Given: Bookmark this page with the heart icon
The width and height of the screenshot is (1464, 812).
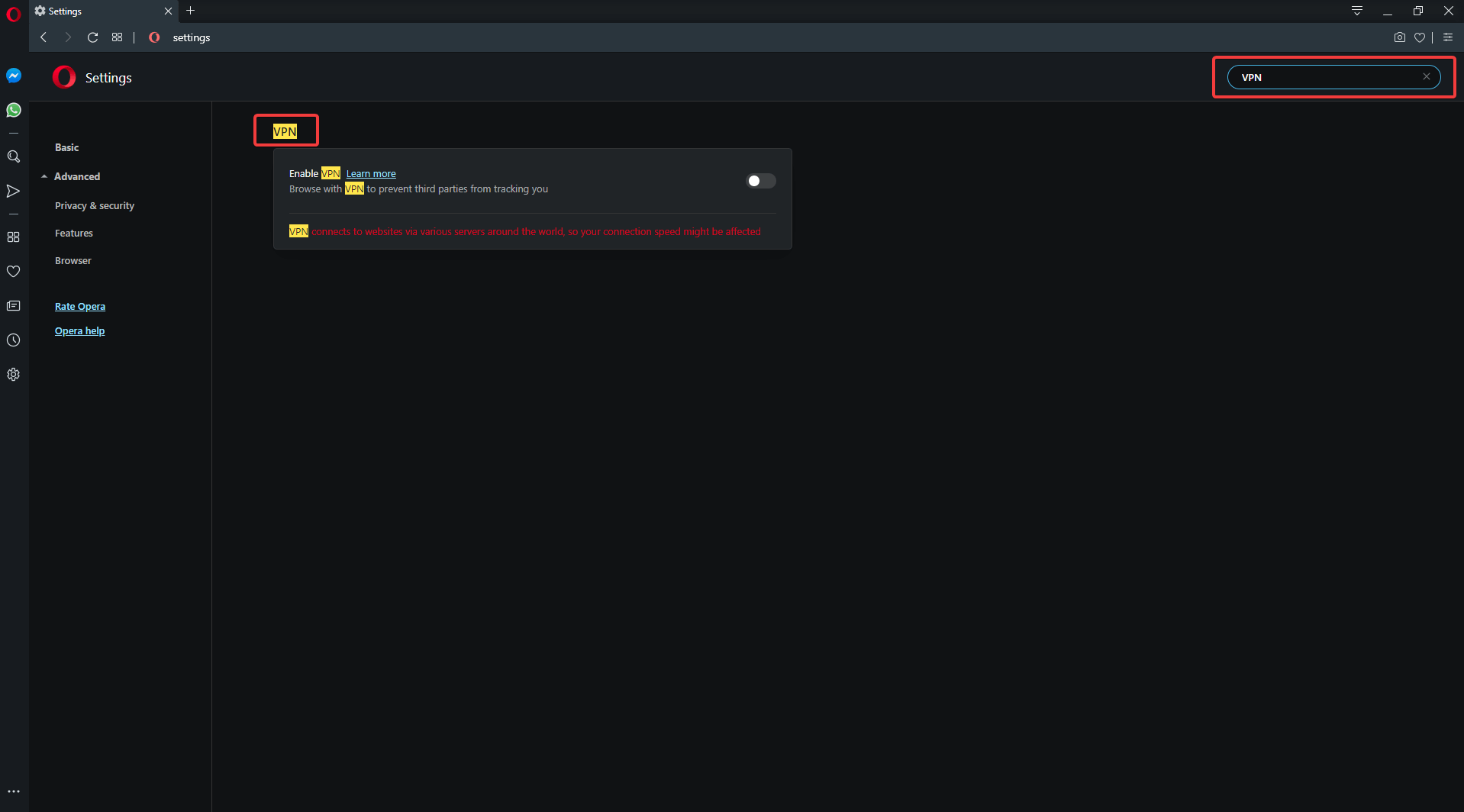Looking at the screenshot, I should 1420,37.
